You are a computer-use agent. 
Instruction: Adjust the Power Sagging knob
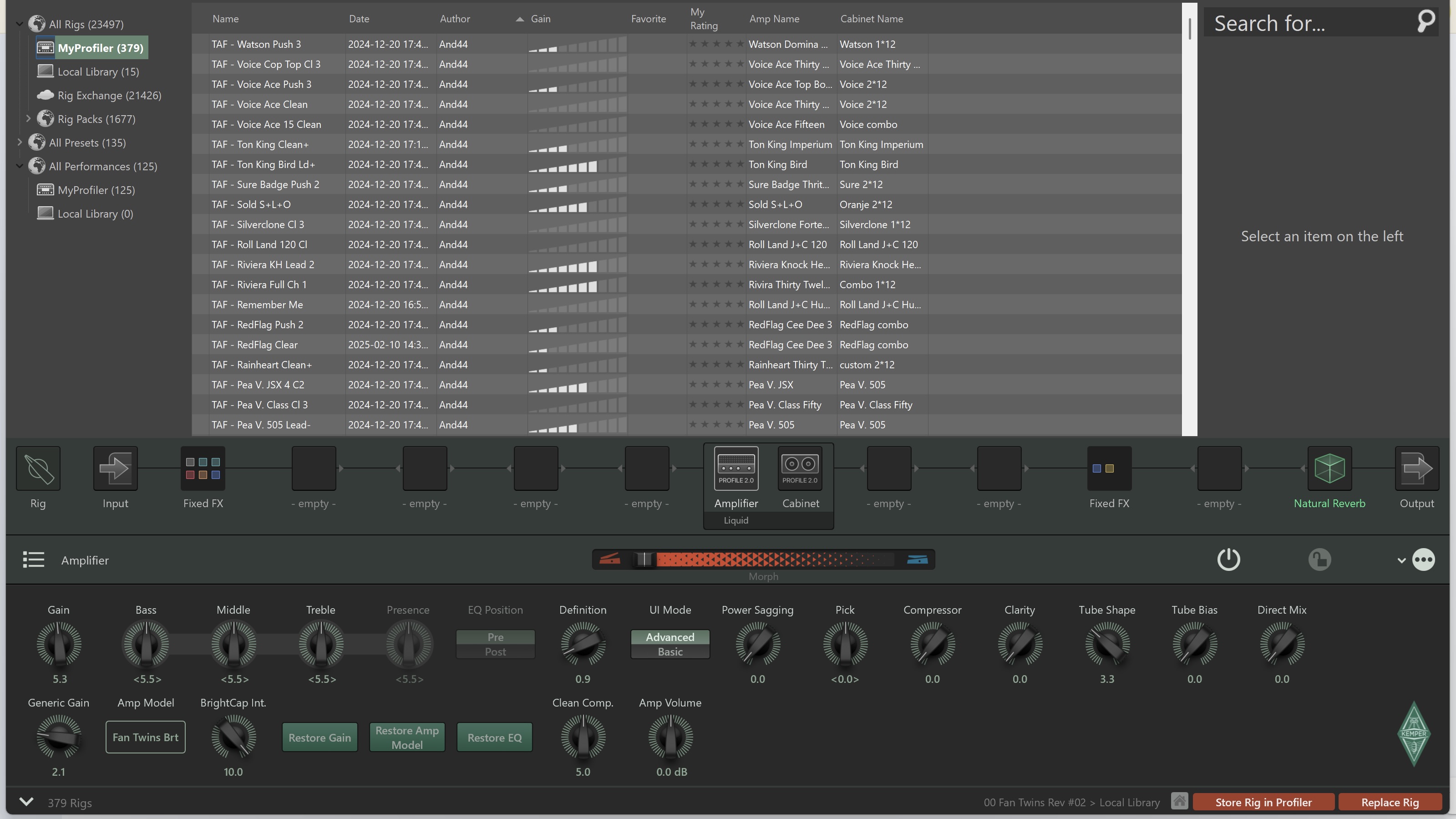click(x=757, y=644)
